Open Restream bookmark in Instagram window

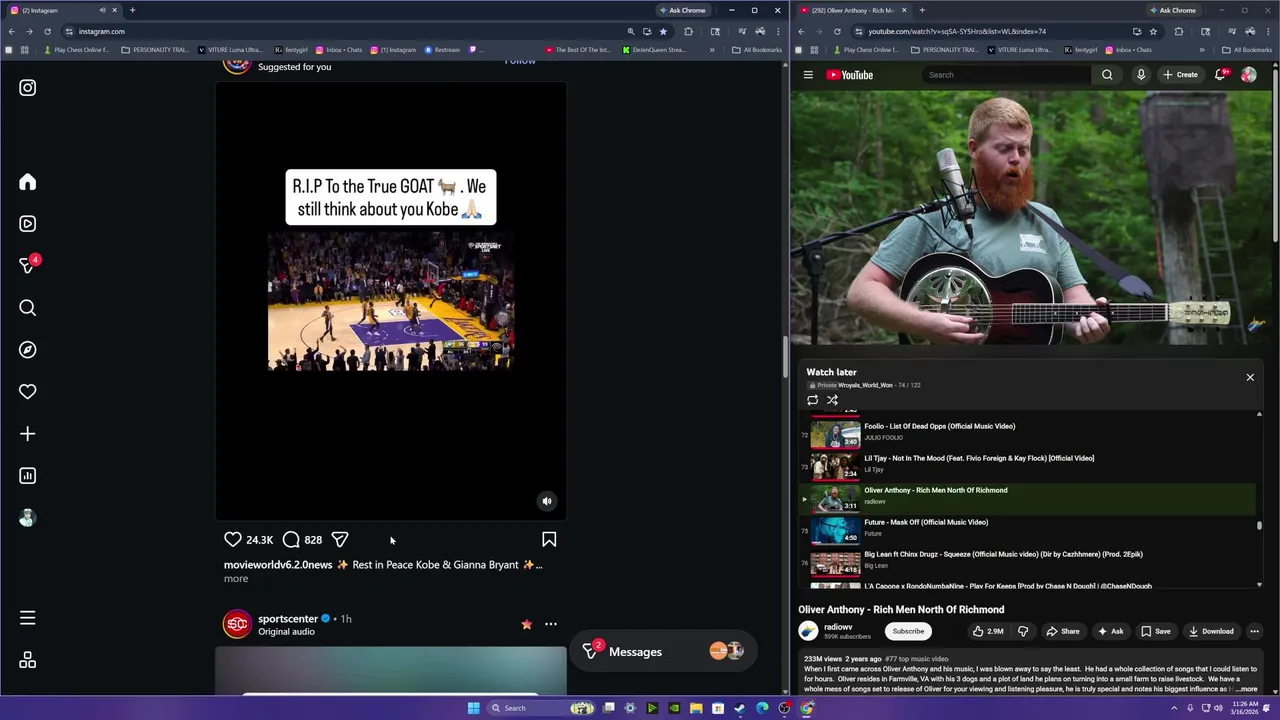pos(441,49)
